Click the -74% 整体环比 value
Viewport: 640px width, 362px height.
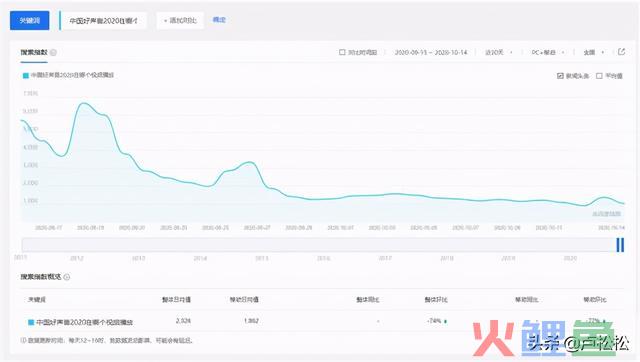(434, 321)
